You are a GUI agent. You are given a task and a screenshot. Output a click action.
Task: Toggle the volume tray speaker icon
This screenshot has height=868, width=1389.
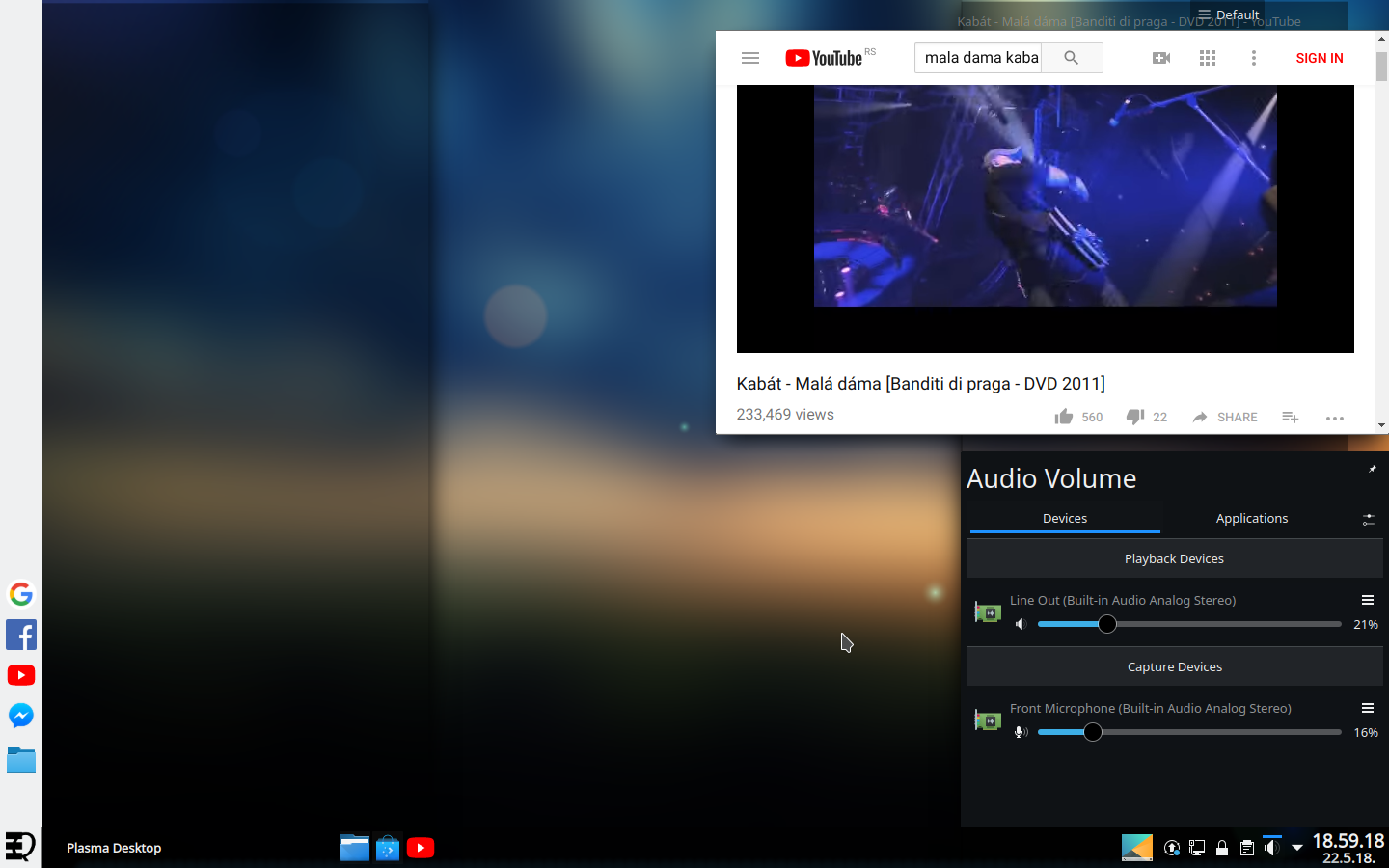(x=1272, y=847)
